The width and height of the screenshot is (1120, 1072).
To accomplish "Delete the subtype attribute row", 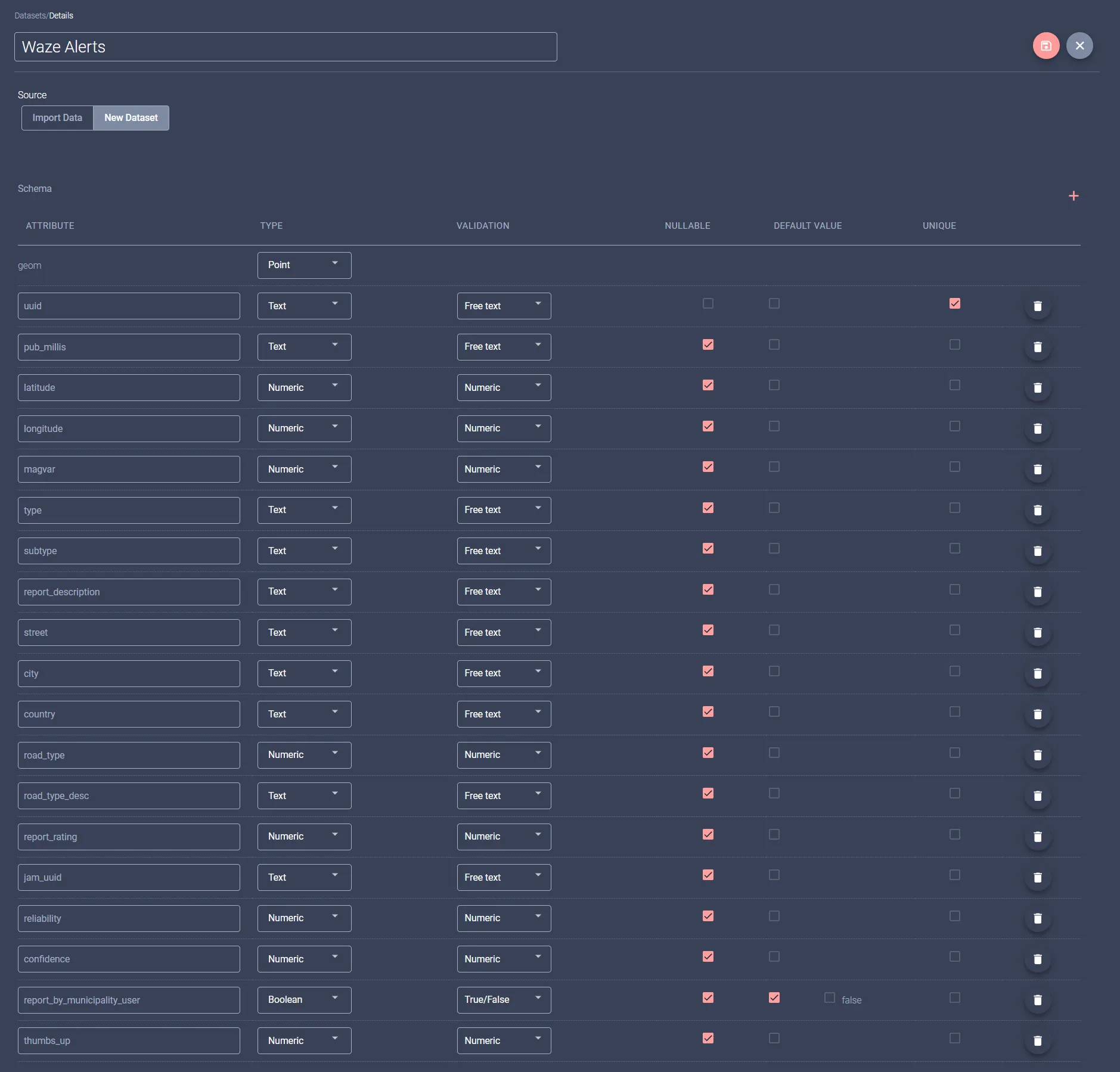I will click(x=1037, y=551).
